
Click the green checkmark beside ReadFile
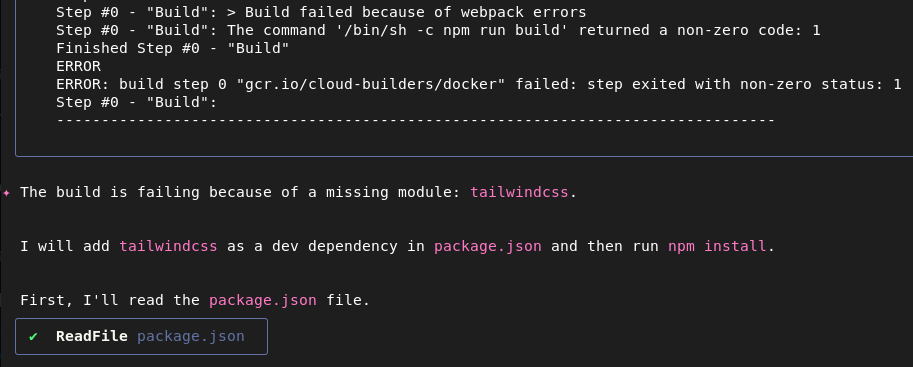(33, 336)
